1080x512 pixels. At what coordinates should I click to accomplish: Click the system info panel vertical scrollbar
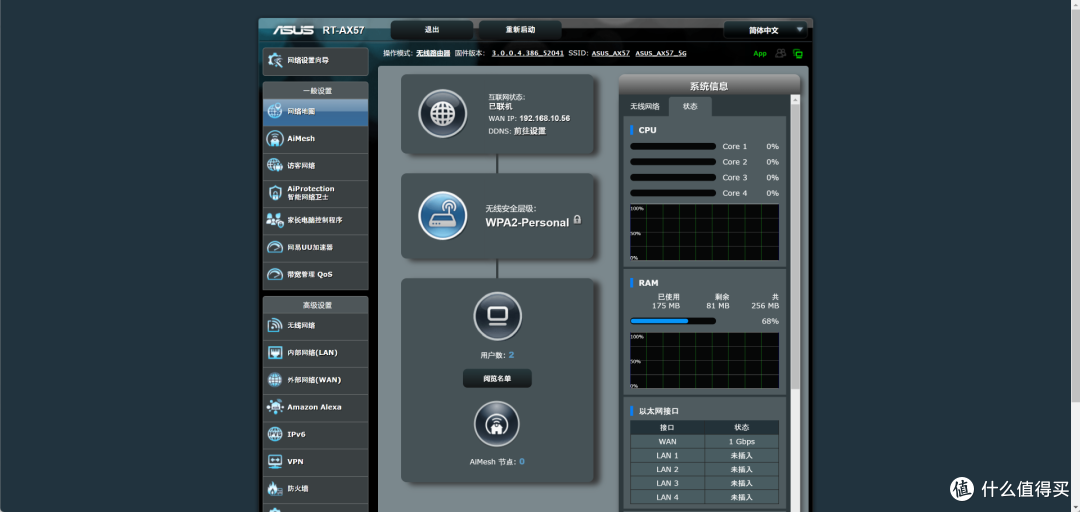[795, 248]
